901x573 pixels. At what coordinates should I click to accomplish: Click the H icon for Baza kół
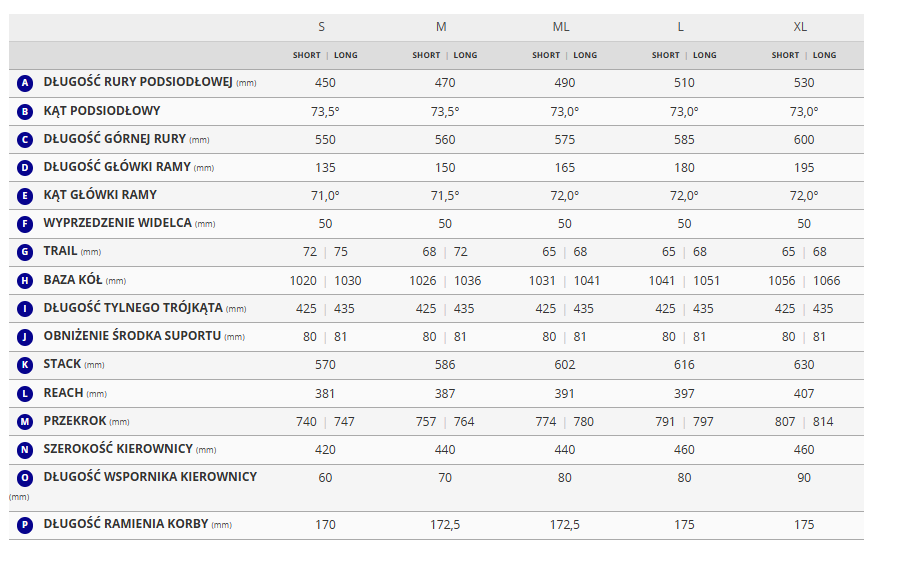25,281
